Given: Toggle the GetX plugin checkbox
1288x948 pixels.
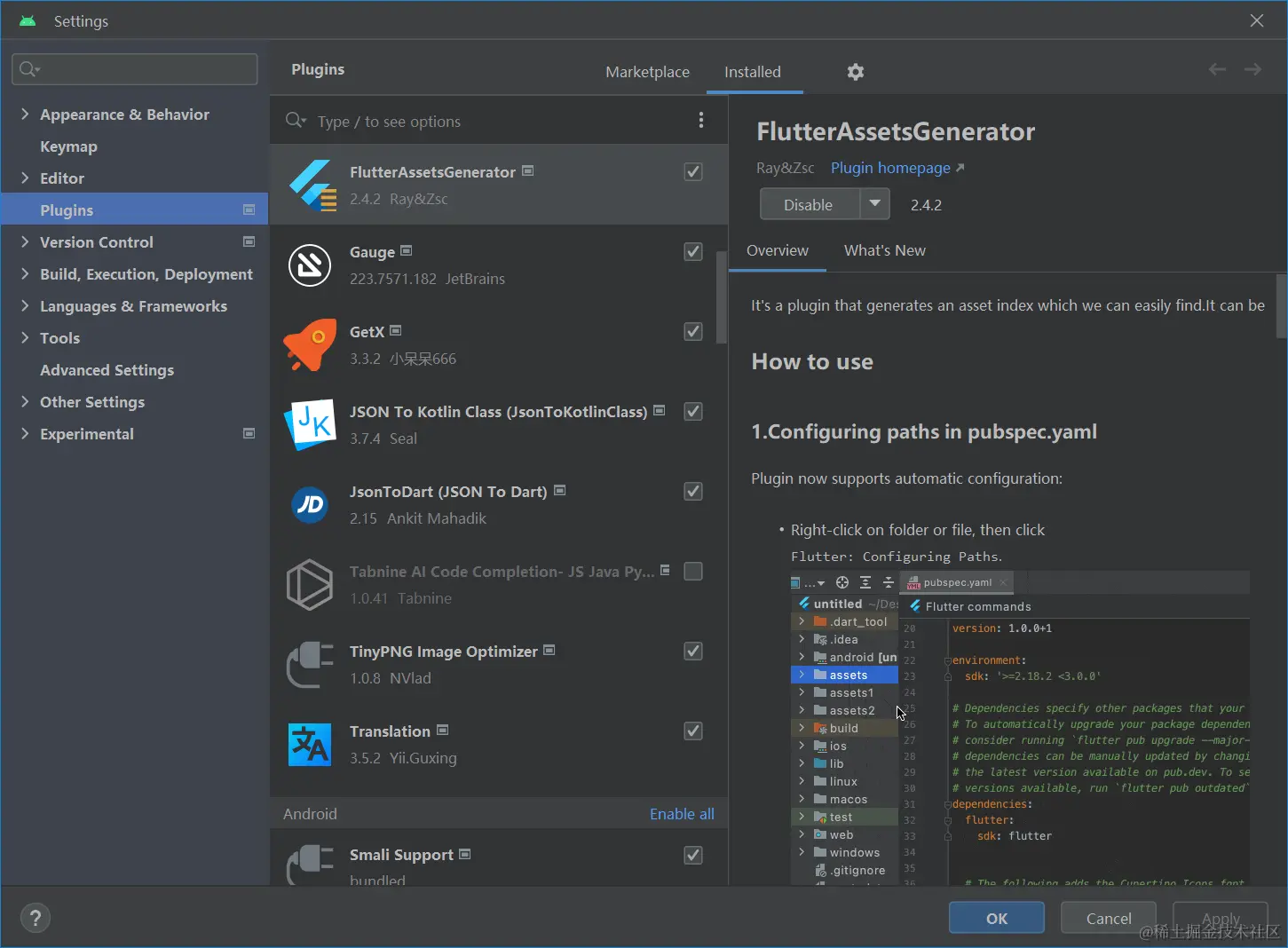Looking at the screenshot, I should [x=693, y=331].
